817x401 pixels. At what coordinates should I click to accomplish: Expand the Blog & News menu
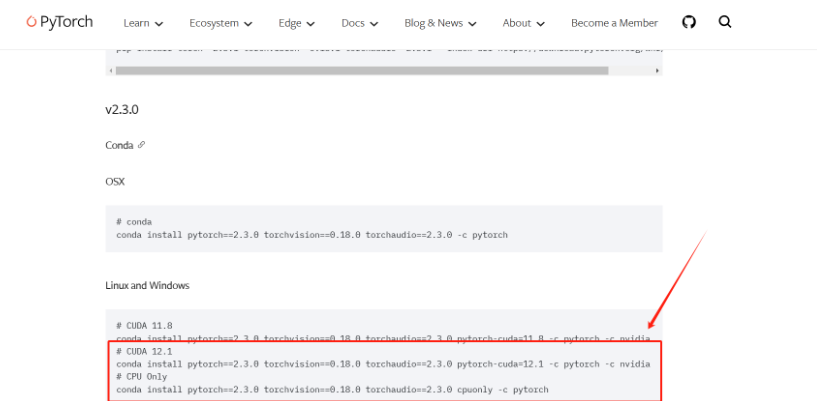440,23
